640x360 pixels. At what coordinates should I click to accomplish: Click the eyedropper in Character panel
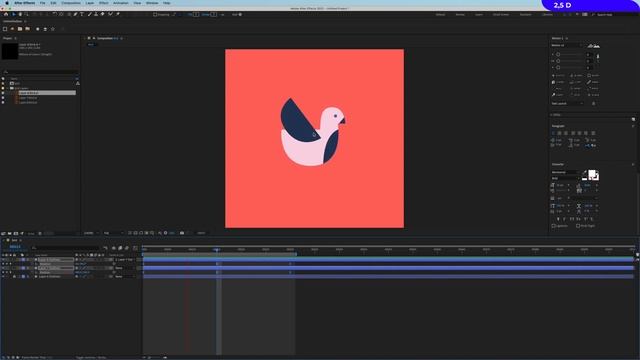pyautogui.click(x=584, y=172)
